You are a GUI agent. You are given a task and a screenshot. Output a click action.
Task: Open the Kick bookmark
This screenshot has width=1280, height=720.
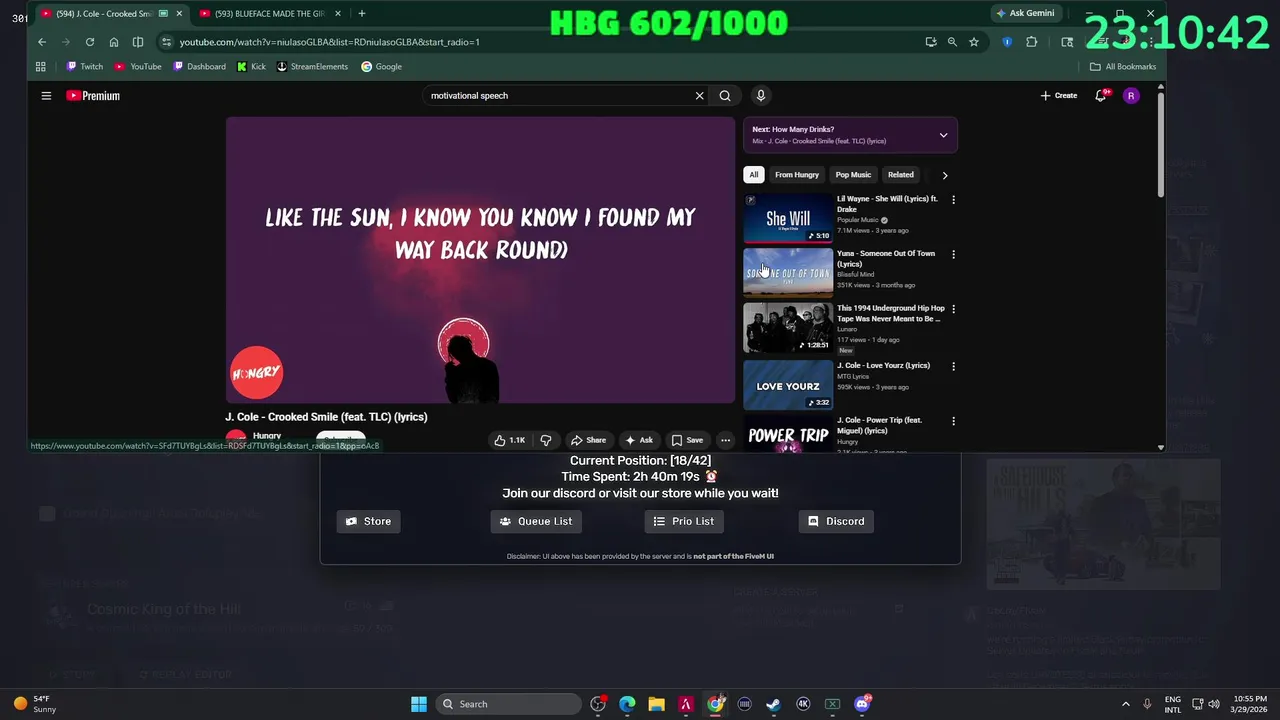point(251,67)
